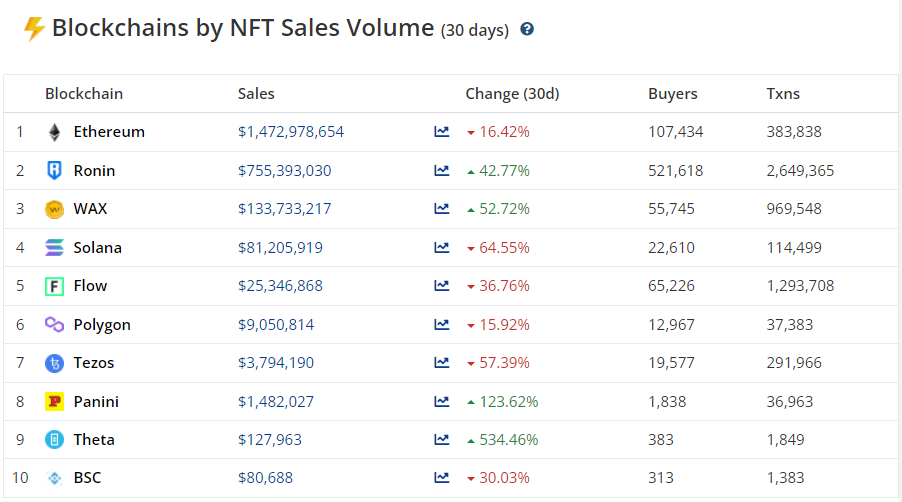Click the Panini logo icon
902x502 pixels.
click(54, 402)
